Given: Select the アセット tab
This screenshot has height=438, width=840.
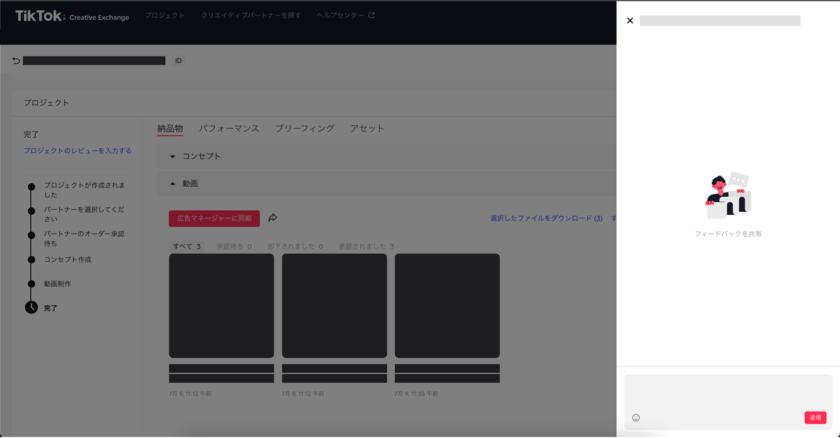Looking at the screenshot, I should (367, 129).
